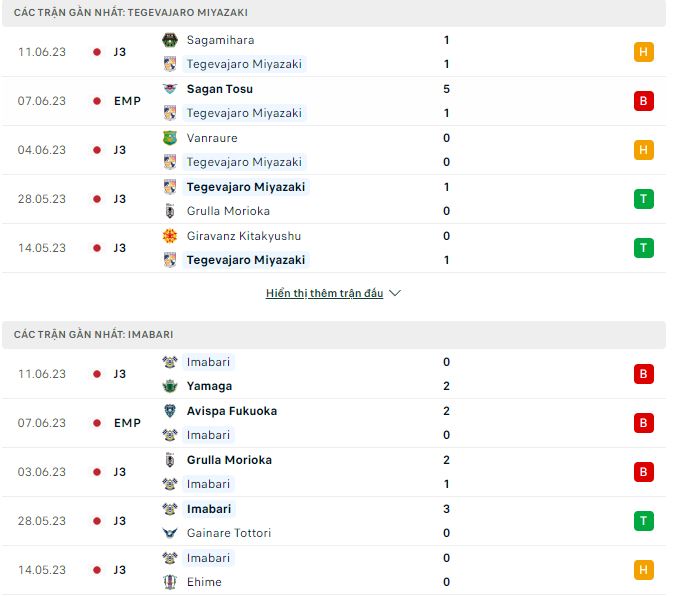
Task: Click the Giravanz Kitakyushu sun logo
Action: point(169,236)
